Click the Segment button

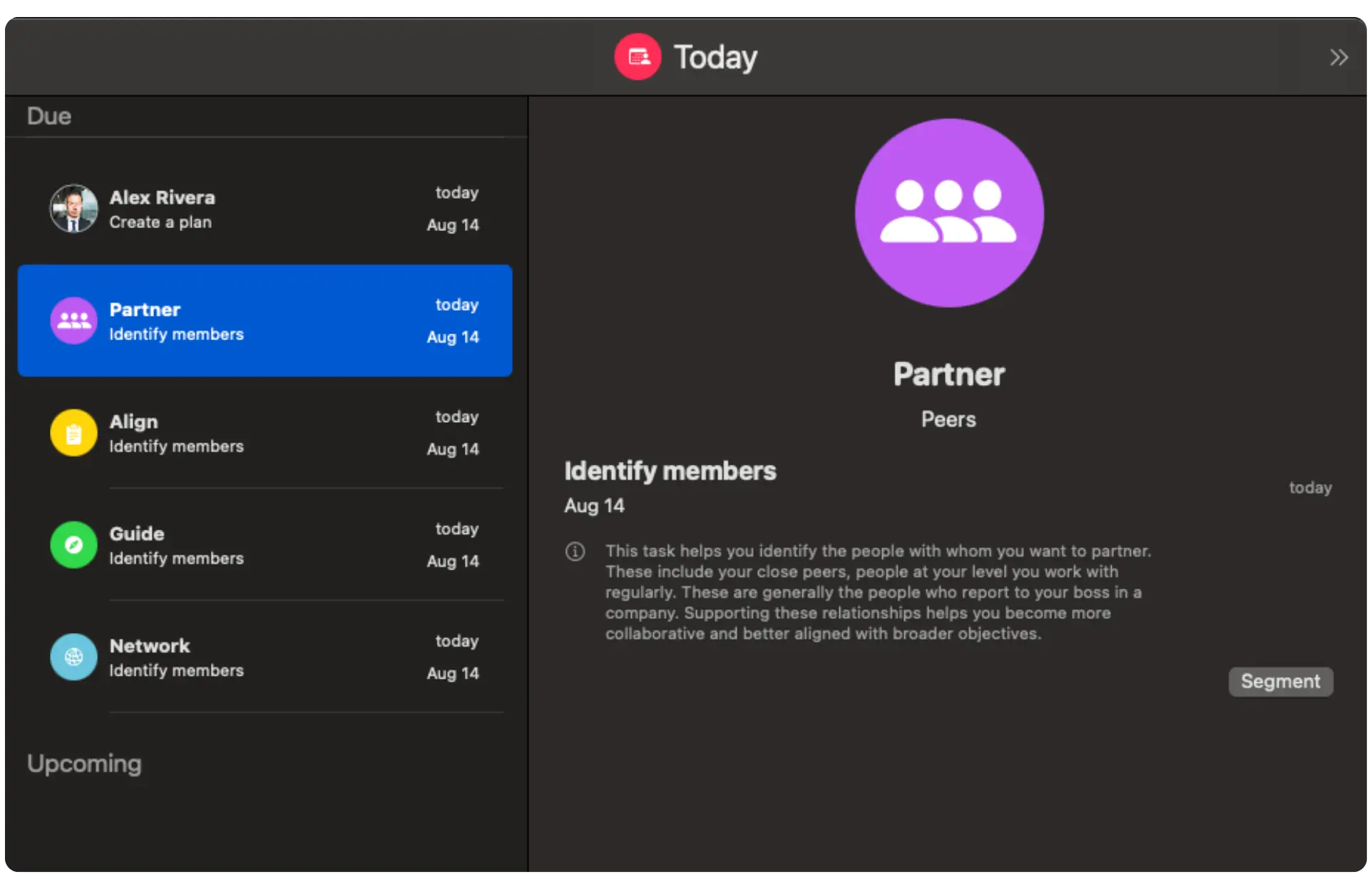[x=1280, y=682]
